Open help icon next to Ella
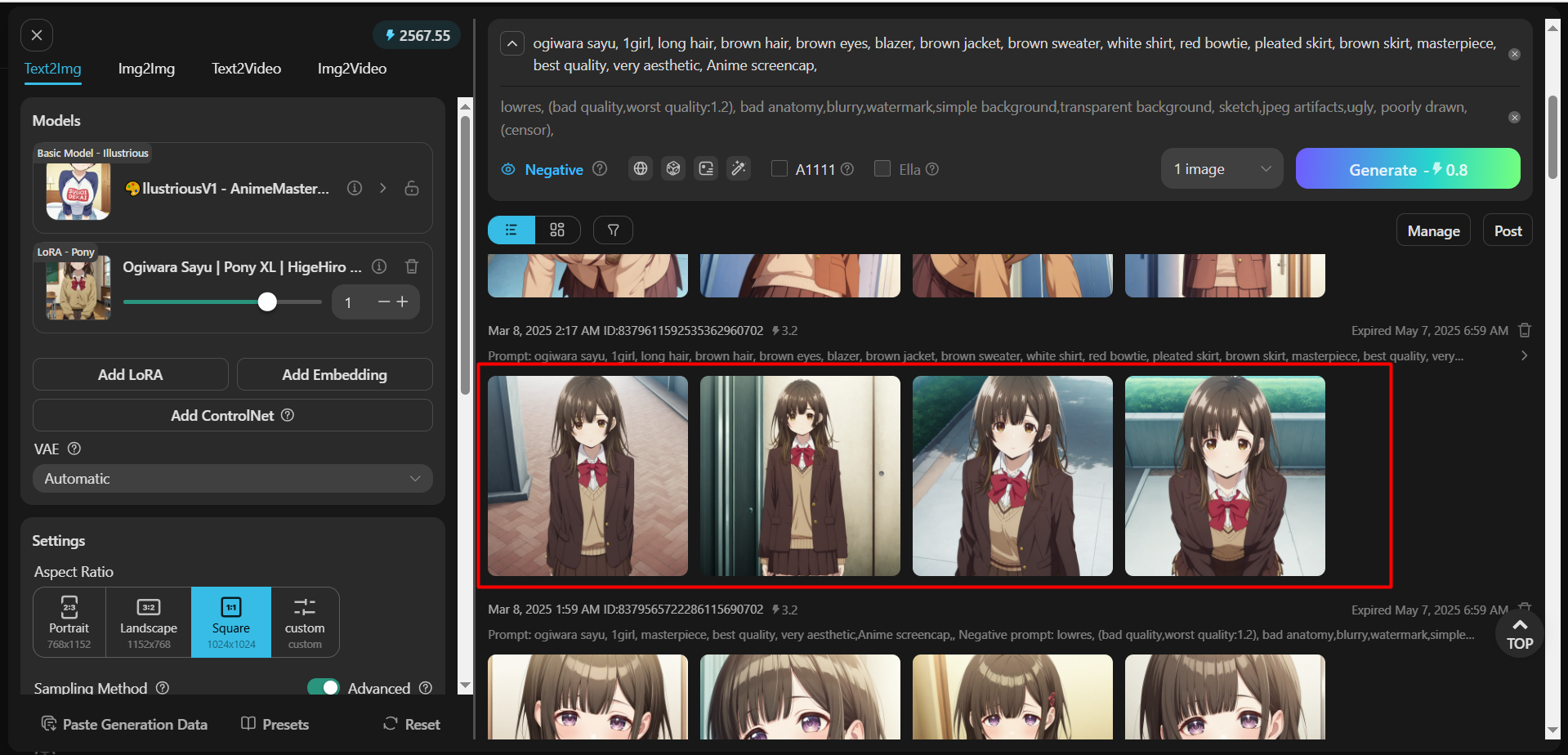 (x=932, y=169)
